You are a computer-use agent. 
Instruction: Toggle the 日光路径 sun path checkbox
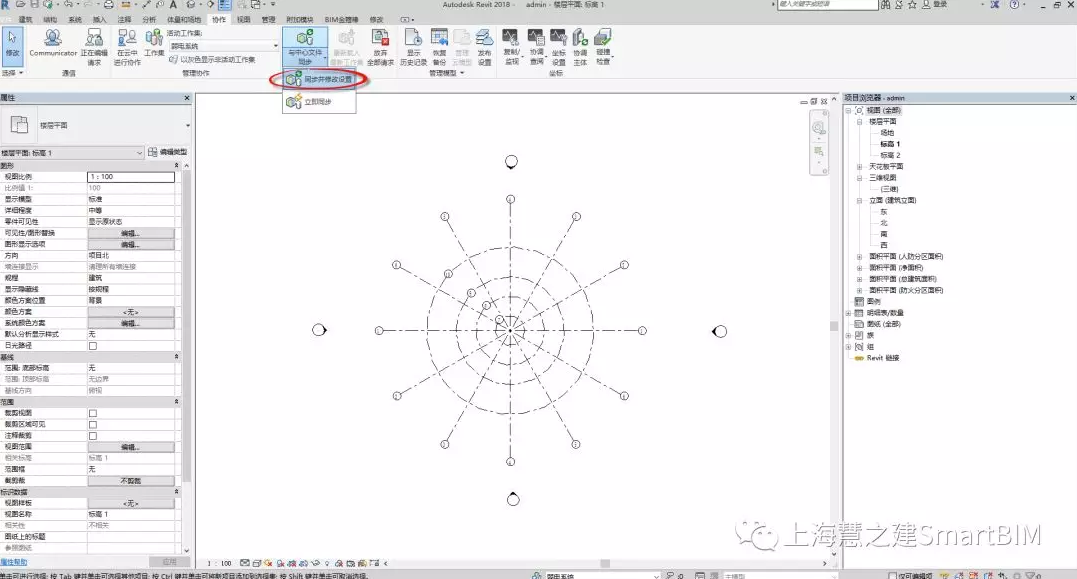[x=93, y=345]
